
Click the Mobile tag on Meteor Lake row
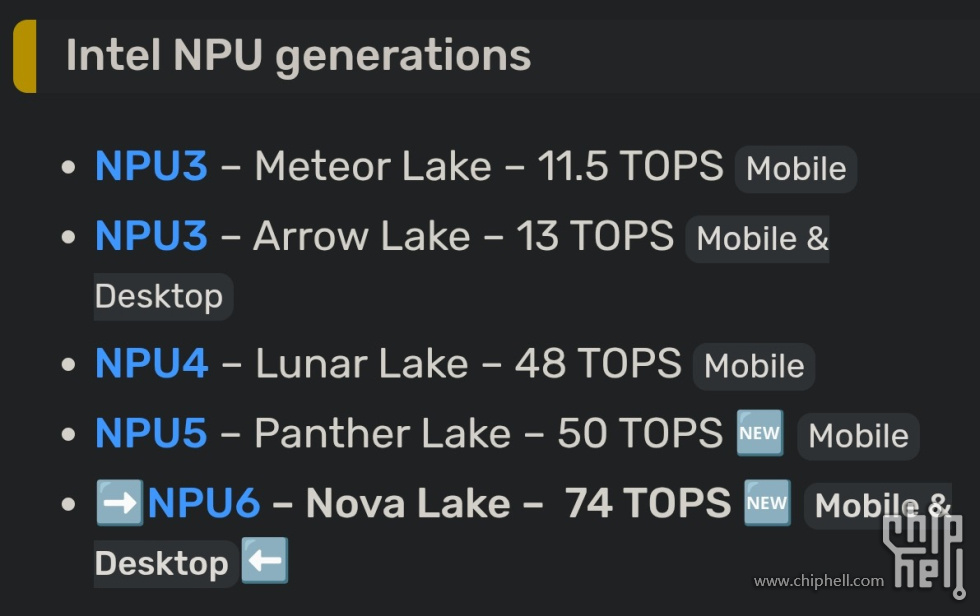tap(796, 169)
